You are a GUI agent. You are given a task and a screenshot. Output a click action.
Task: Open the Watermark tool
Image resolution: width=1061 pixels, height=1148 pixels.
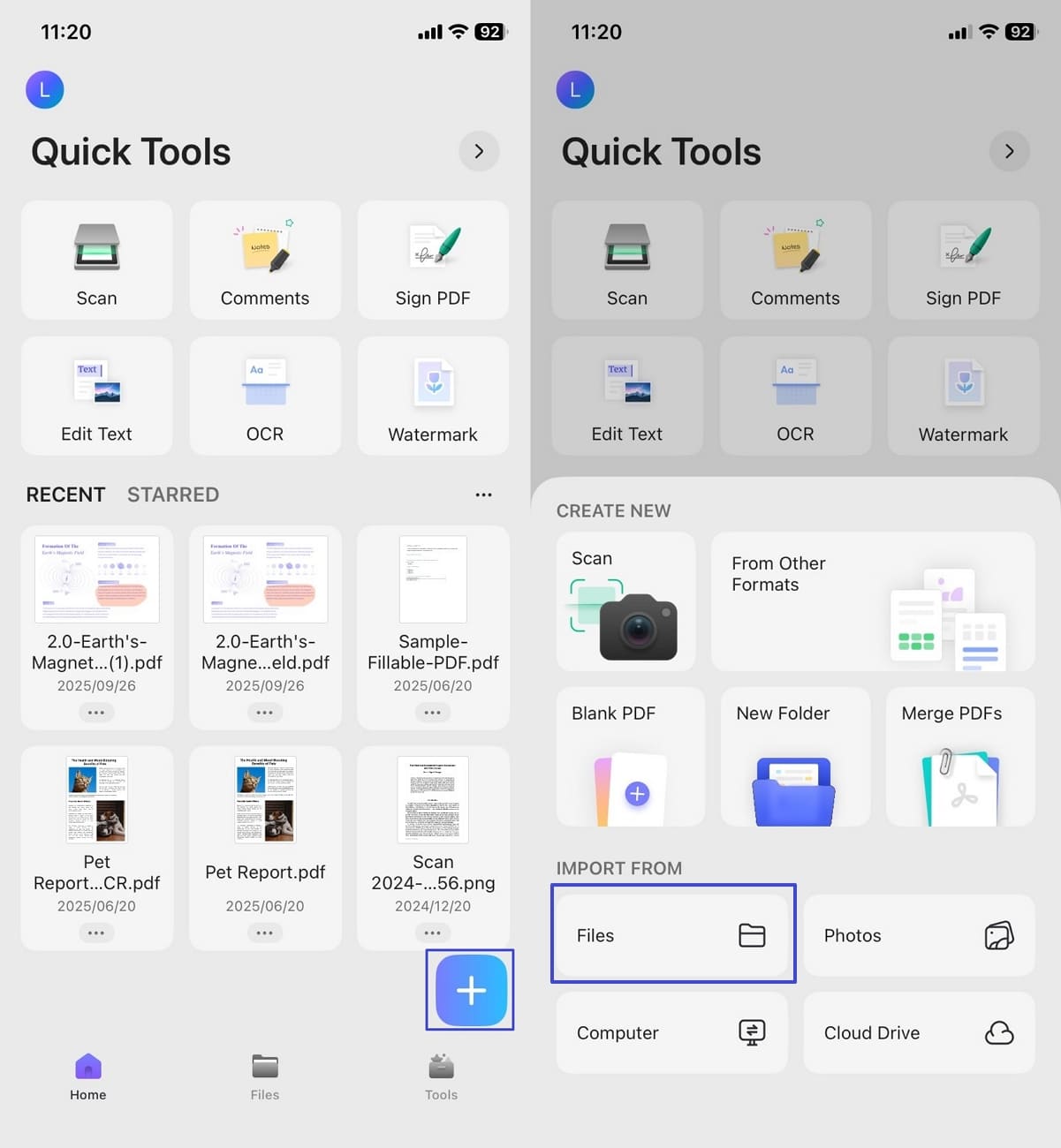coord(432,396)
